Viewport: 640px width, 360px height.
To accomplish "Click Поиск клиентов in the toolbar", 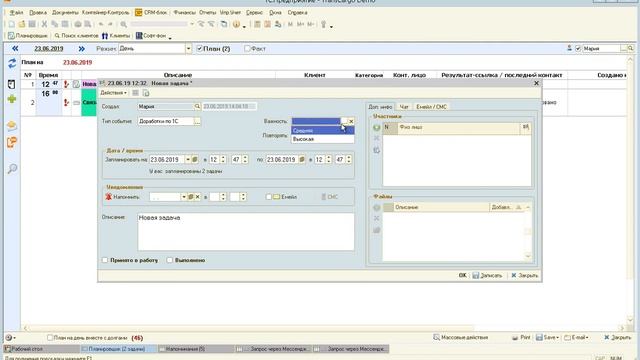I will pyautogui.click(x=76, y=36).
